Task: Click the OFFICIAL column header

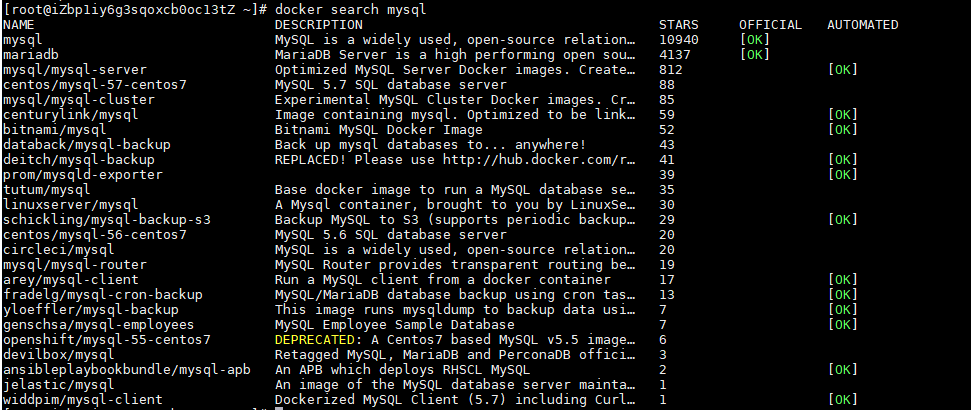Action: (770, 25)
